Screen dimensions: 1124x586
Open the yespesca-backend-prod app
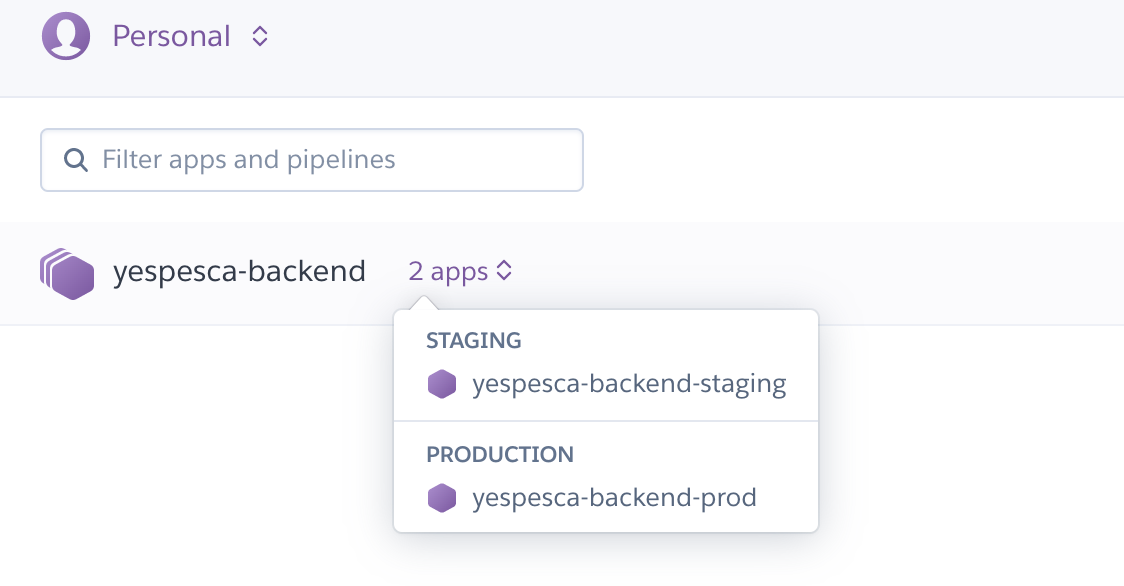(x=614, y=497)
